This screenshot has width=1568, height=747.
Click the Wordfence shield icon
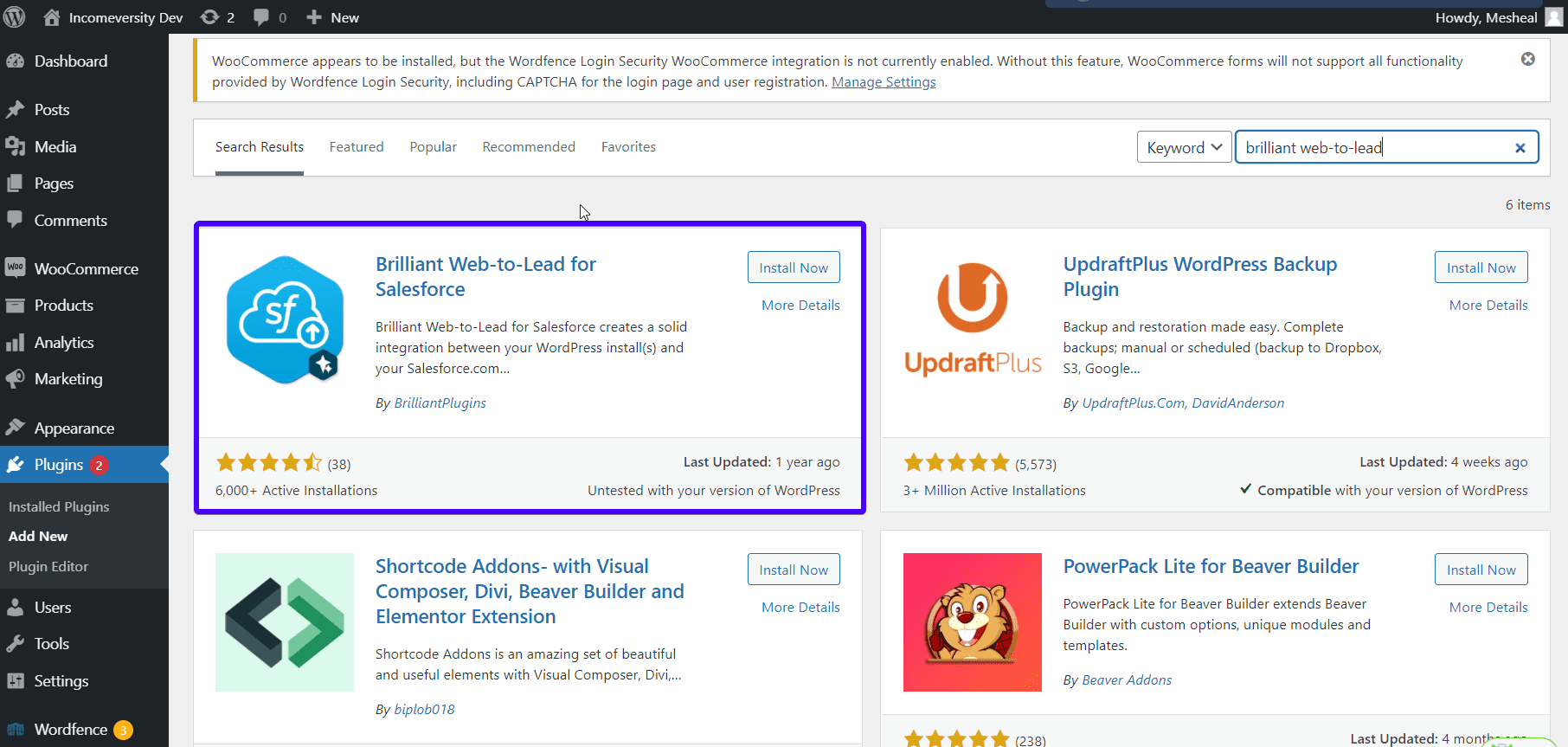pyautogui.click(x=15, y=730)
